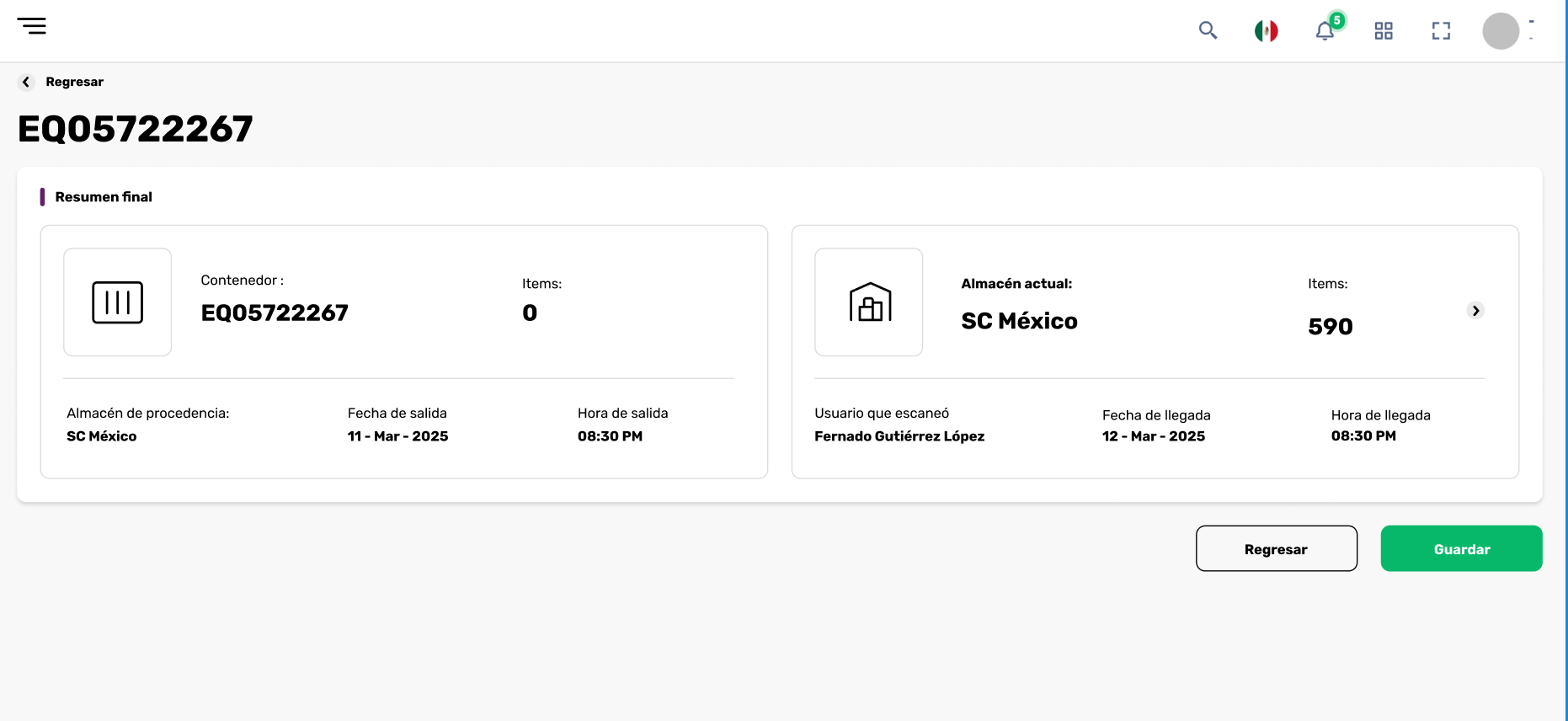The image size is (1568, 721).
Task: Click the Resumen final section heading
Action: pyautogui.click(x=104, y=197)
